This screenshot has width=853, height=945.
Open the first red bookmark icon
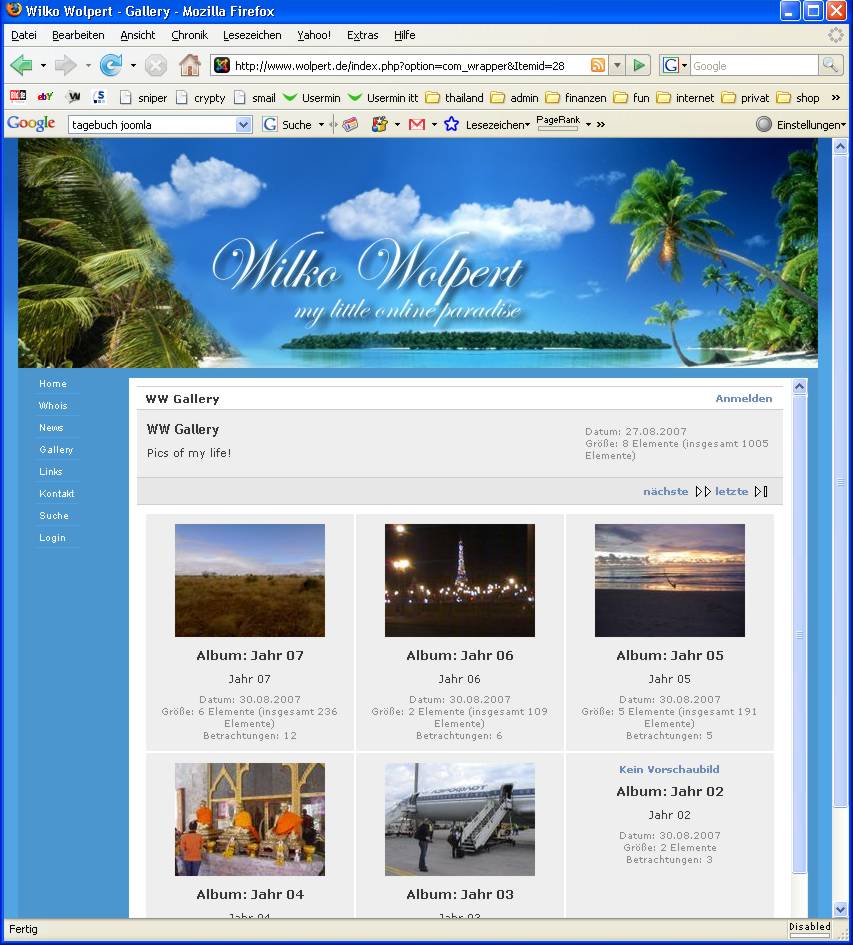(x=18, y=97)
